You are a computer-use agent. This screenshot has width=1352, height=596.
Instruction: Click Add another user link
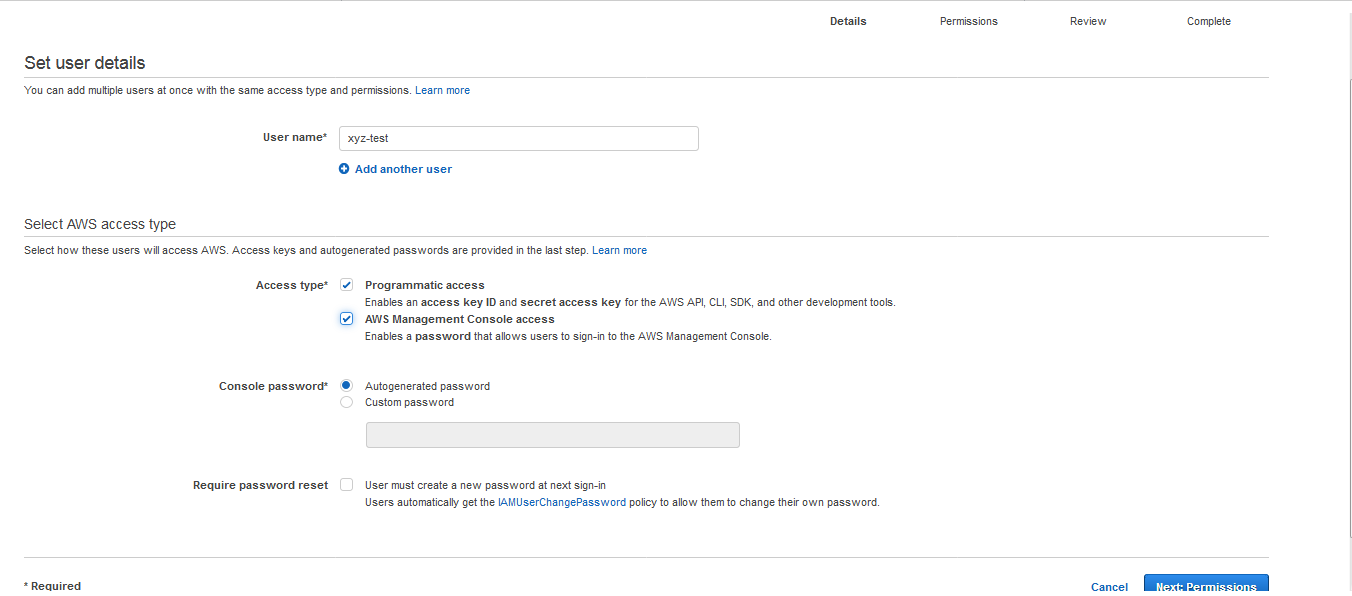coord(403,169)
